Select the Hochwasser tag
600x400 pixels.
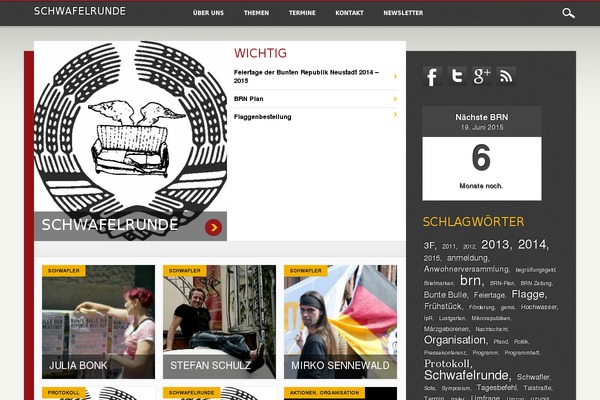coord(539,307)
